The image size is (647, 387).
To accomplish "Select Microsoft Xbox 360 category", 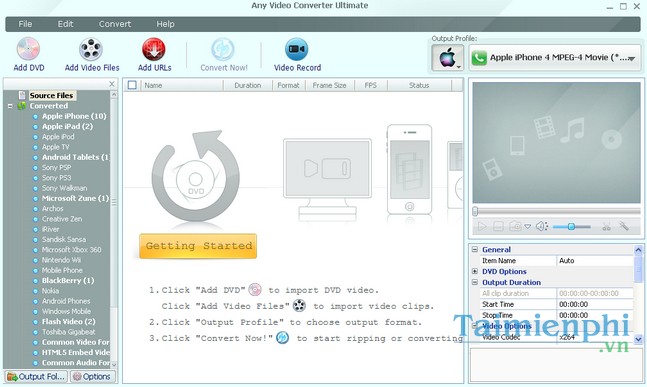I will click(x=71, y=250).
